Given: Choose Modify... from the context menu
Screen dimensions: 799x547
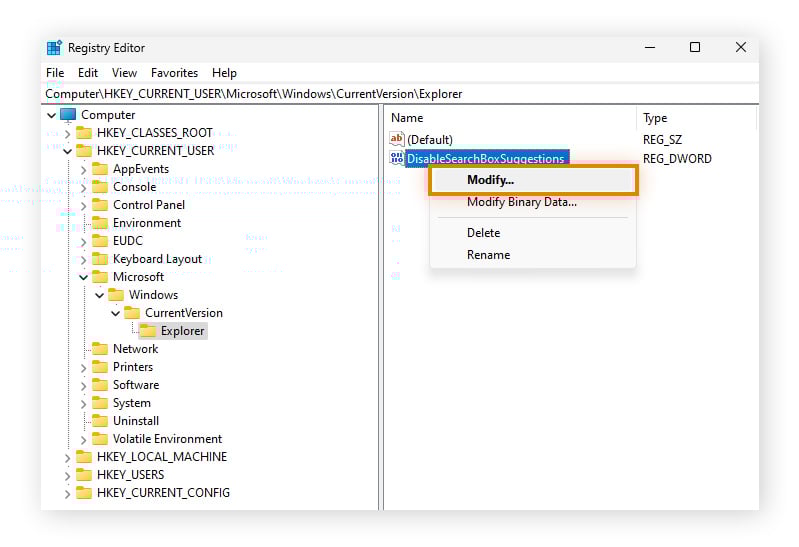Looking at the screenshot, I should point(533,180).
